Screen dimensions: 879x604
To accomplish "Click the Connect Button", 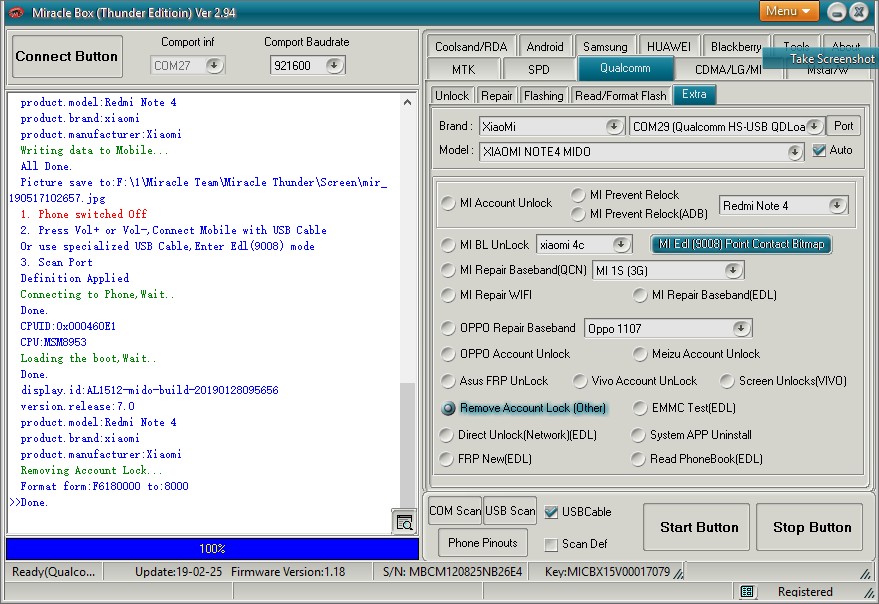I will point(67,56).
